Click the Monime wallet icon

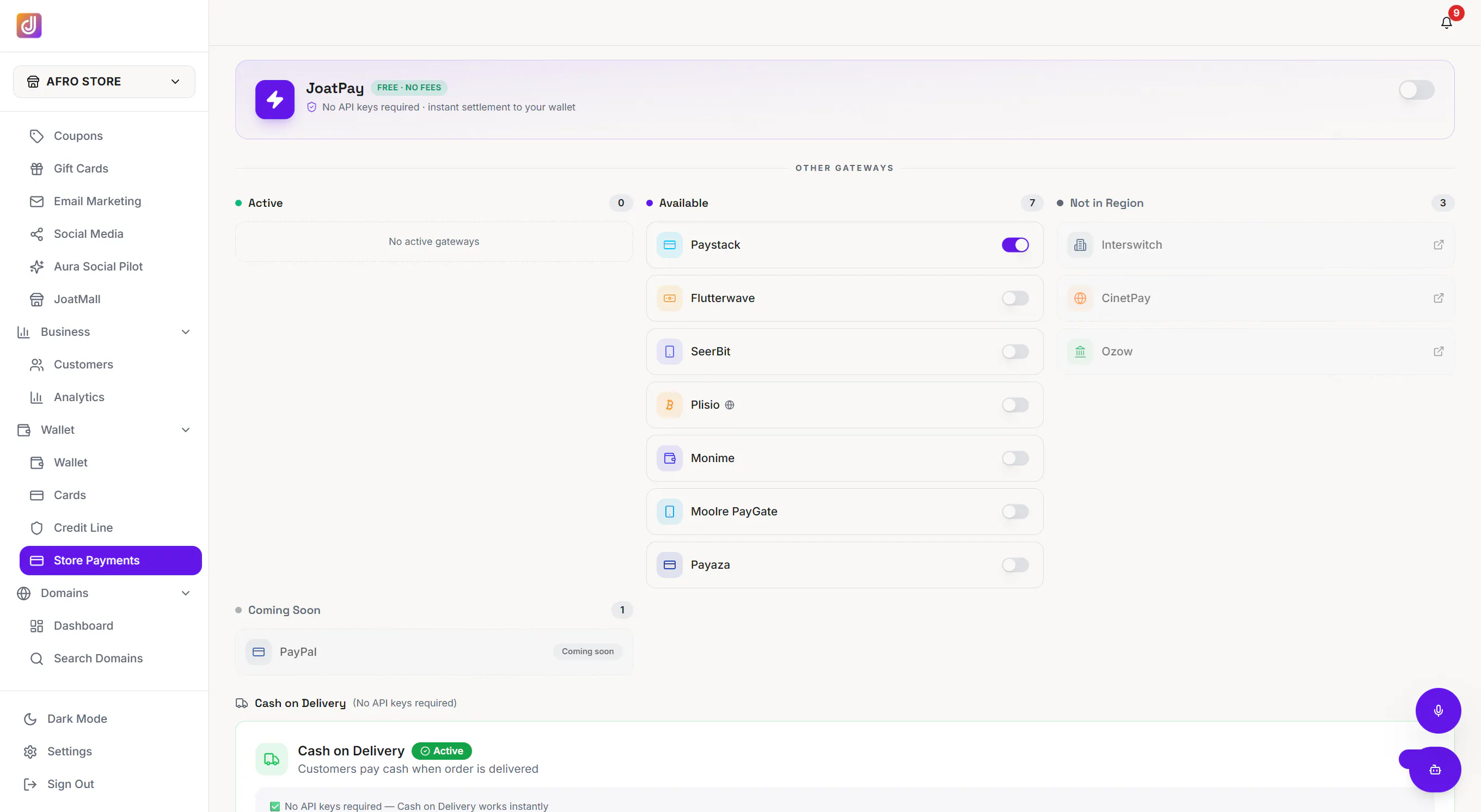click(x=669, y=459)
